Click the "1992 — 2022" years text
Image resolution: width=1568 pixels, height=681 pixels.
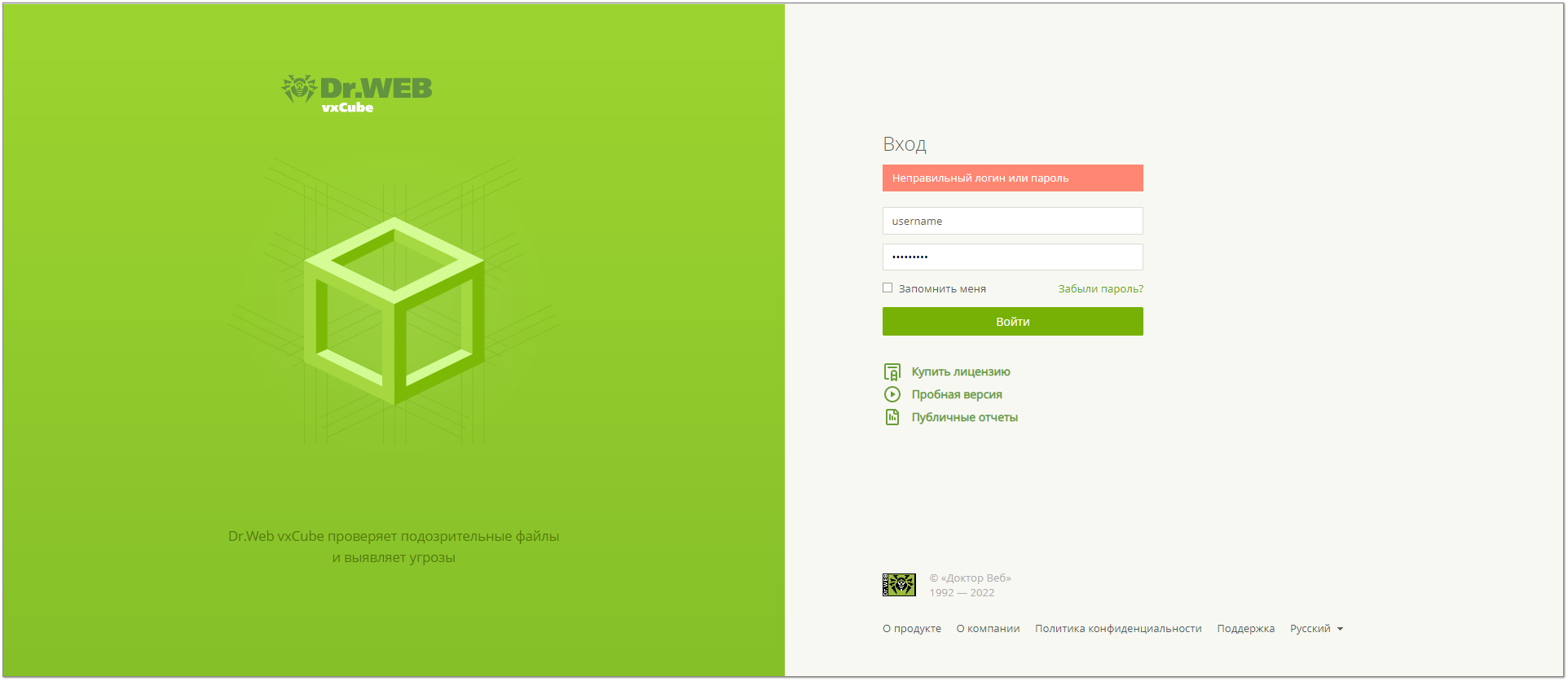[x=962, y=593]
